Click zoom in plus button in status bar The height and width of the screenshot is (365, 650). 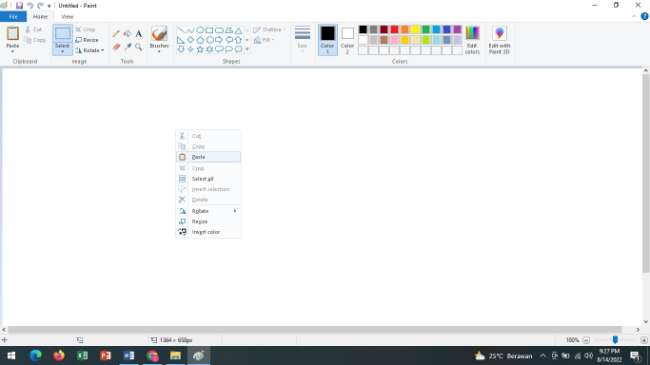click(x=644, y=340)
